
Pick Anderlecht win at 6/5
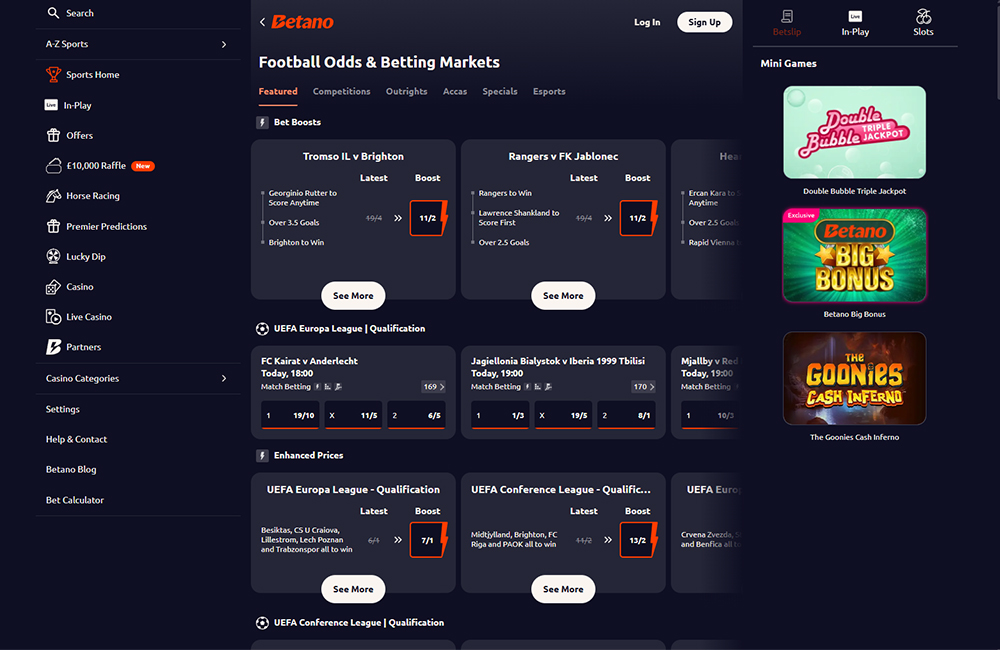416,415
